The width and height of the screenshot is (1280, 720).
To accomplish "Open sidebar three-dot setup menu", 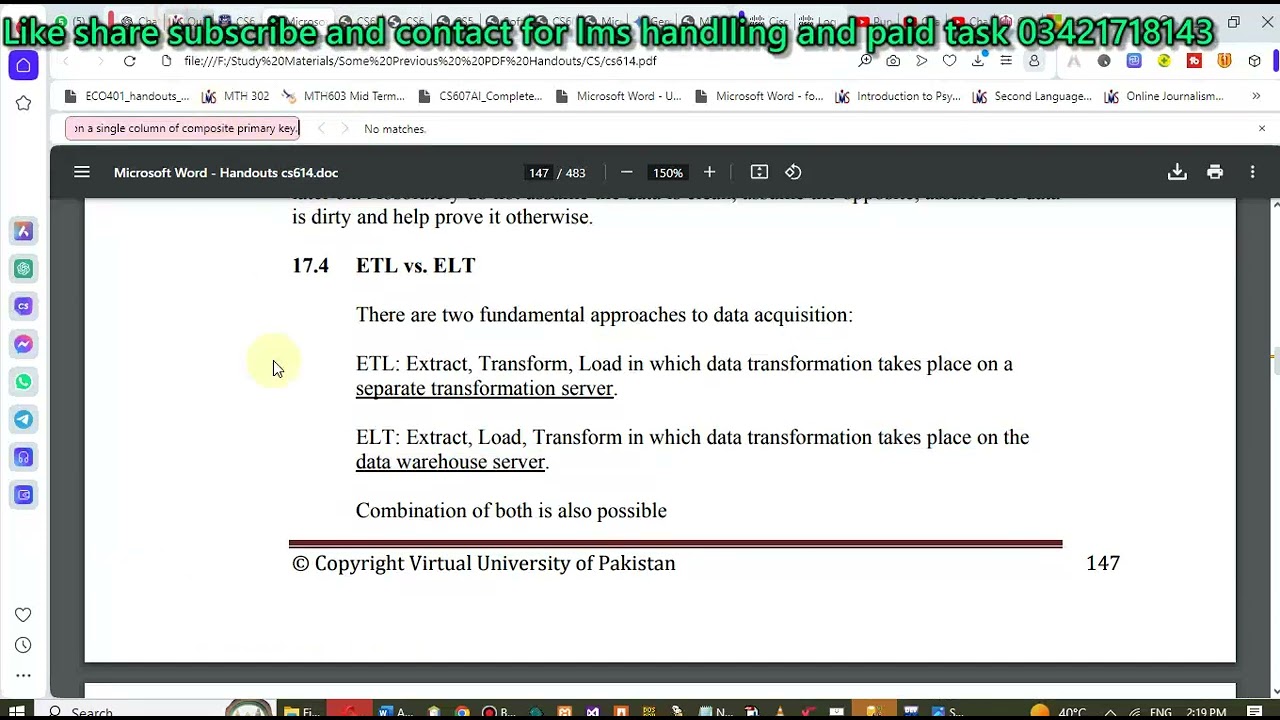I will (23, 676).
